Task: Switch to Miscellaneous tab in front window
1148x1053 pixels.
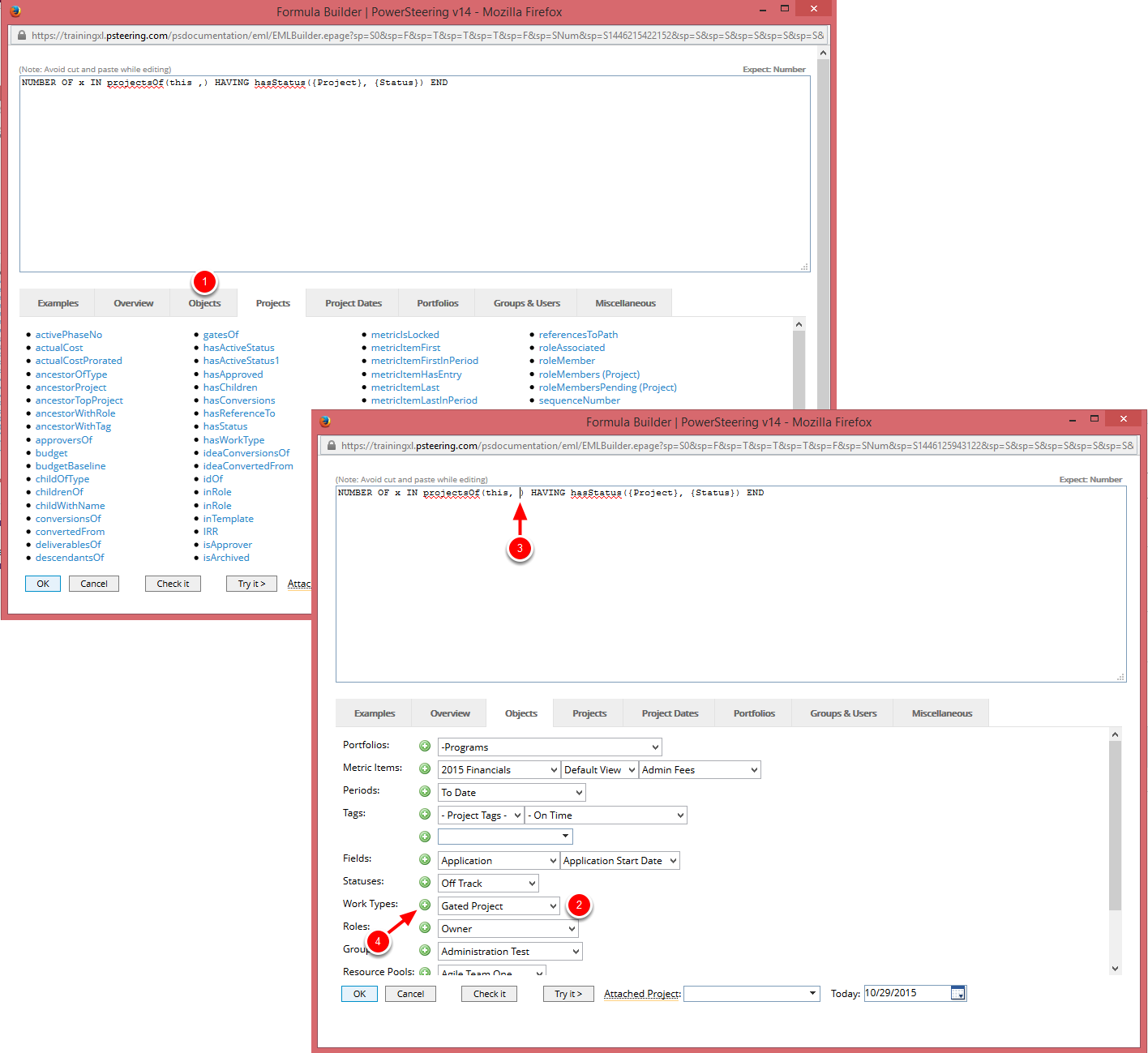Action: click(941, 713)
